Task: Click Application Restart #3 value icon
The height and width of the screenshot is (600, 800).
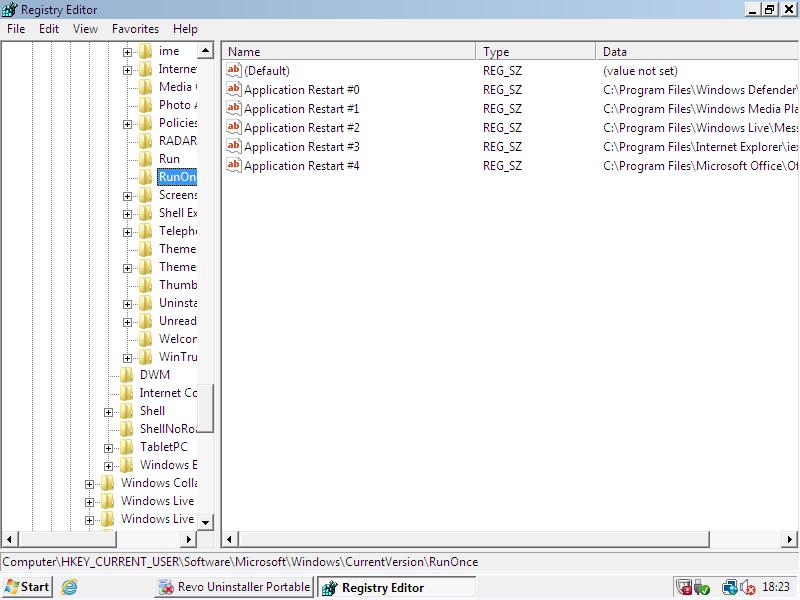Action: pos(234,146)
